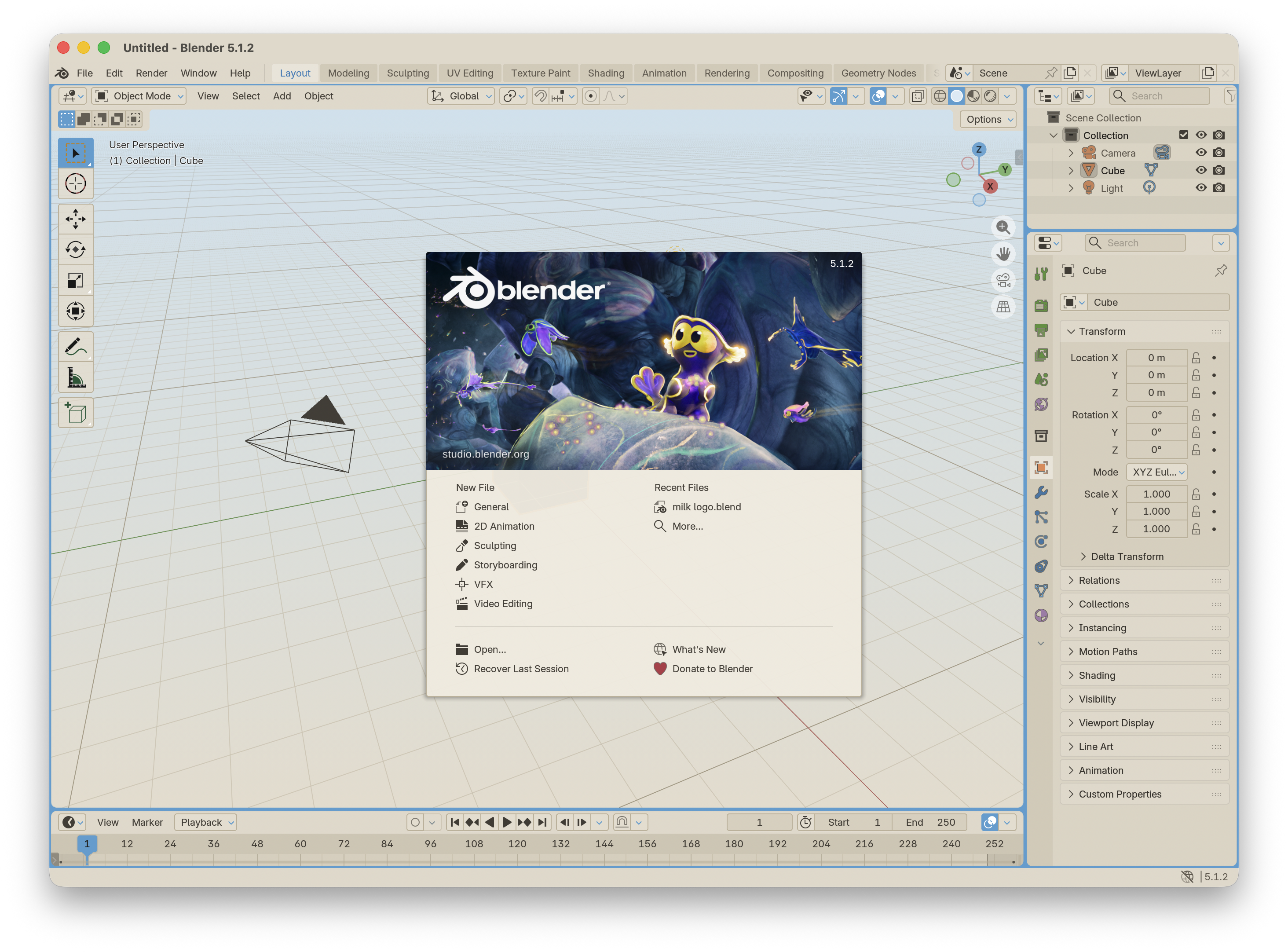Expand the Camera tree item
Viewport: 1288px width, 952px height.
(x=1071, y=153)
